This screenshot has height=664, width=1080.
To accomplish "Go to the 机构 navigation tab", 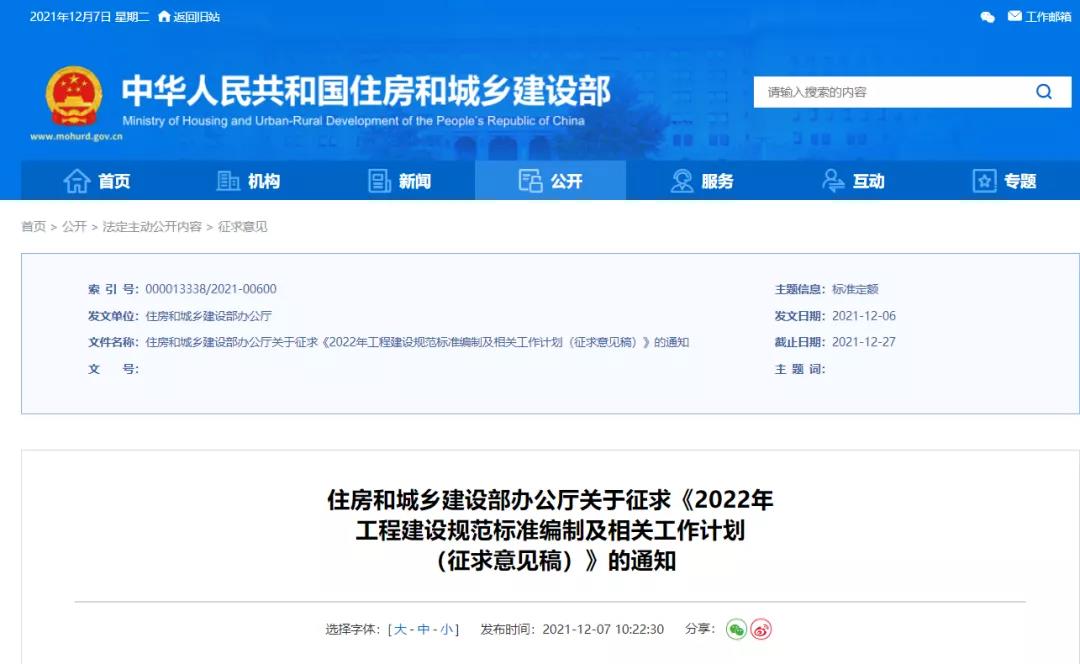I will pos(248,181).
